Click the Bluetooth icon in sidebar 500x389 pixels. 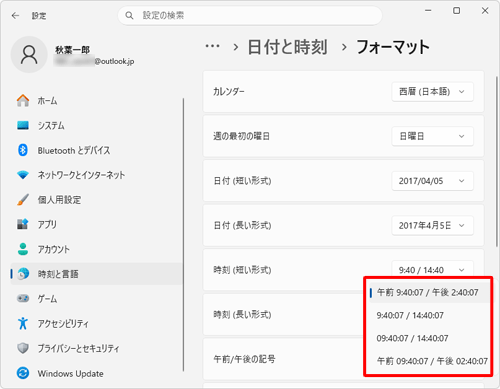(23, 150)
